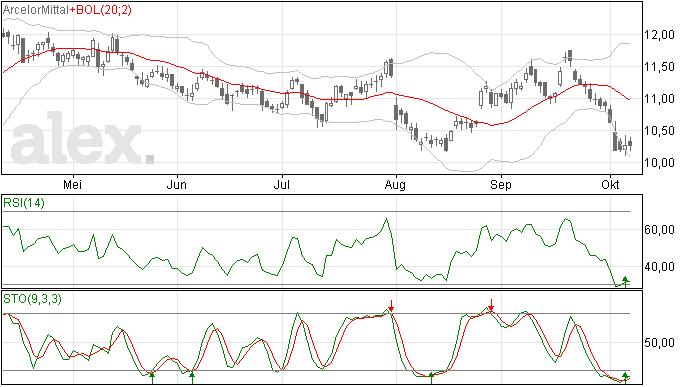Click the green buy arrow on RSI panel
Viewport: 690px width, 387px height.
[x=625, y=282]
